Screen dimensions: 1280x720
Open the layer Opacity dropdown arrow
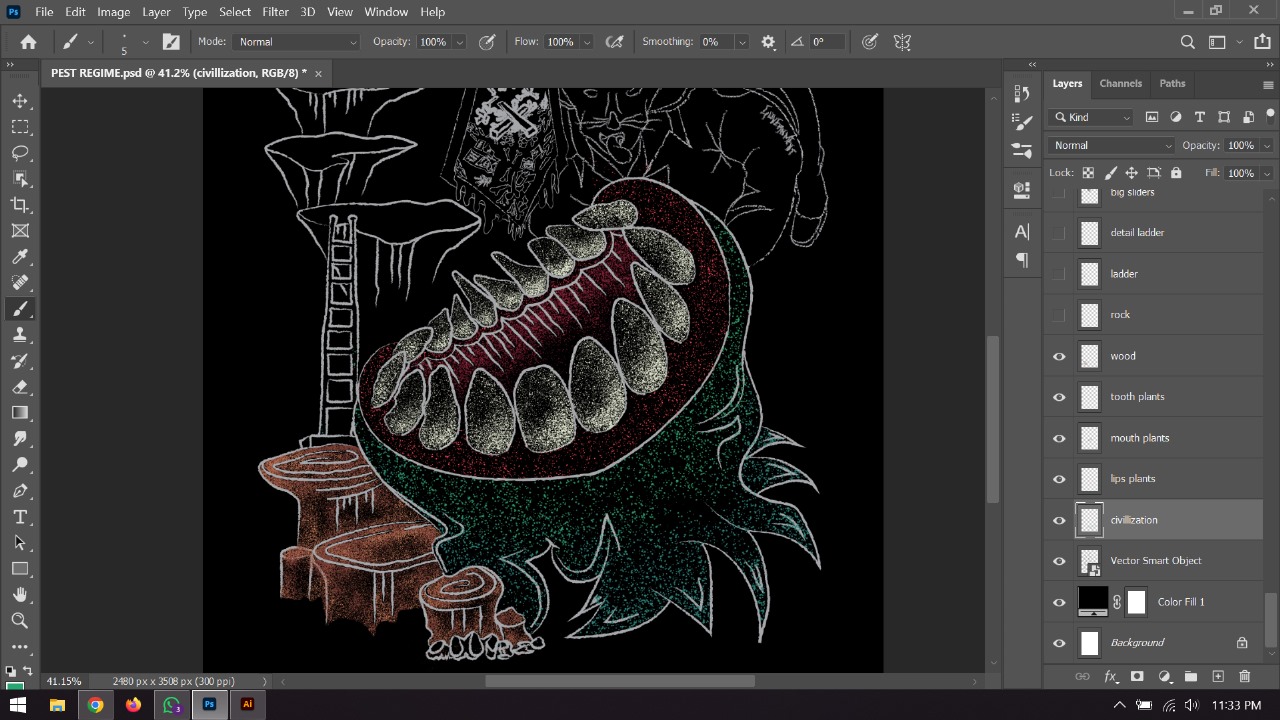pos(1267,145)
